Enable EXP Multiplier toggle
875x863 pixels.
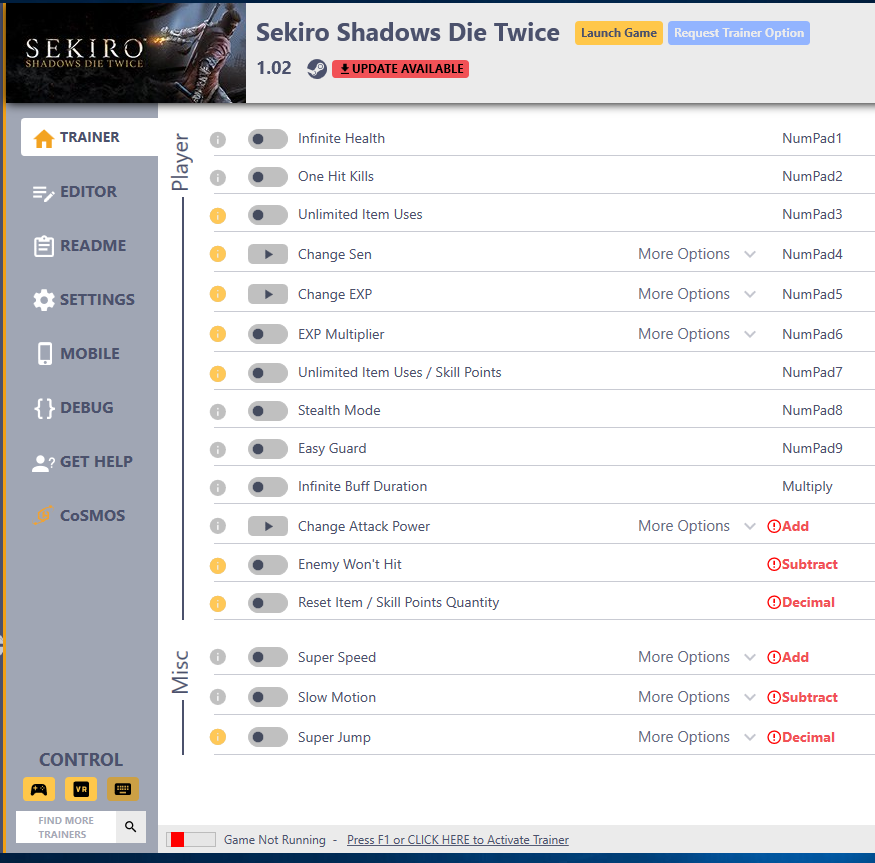pos(268,334)
